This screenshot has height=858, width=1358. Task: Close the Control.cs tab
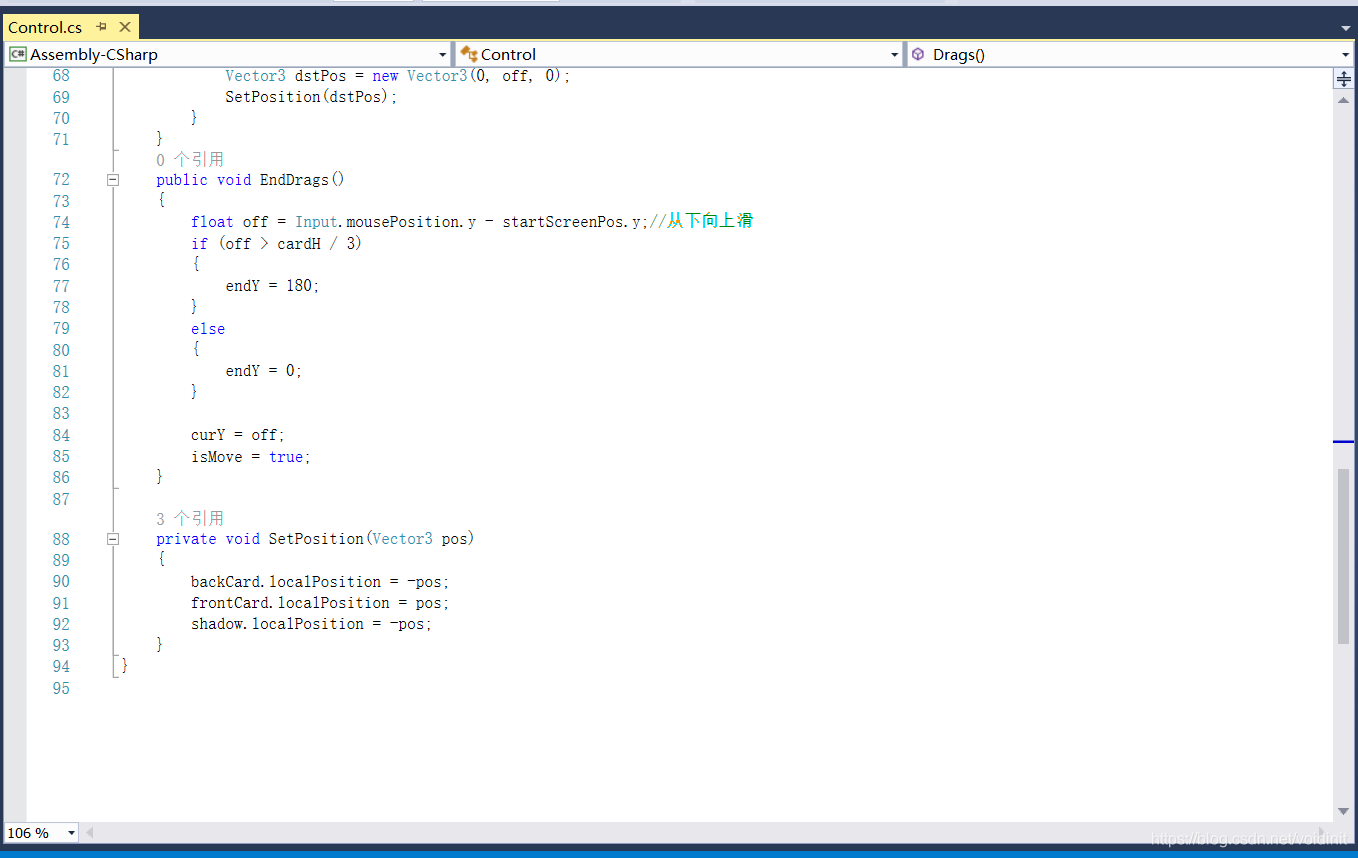pos(124,27)
